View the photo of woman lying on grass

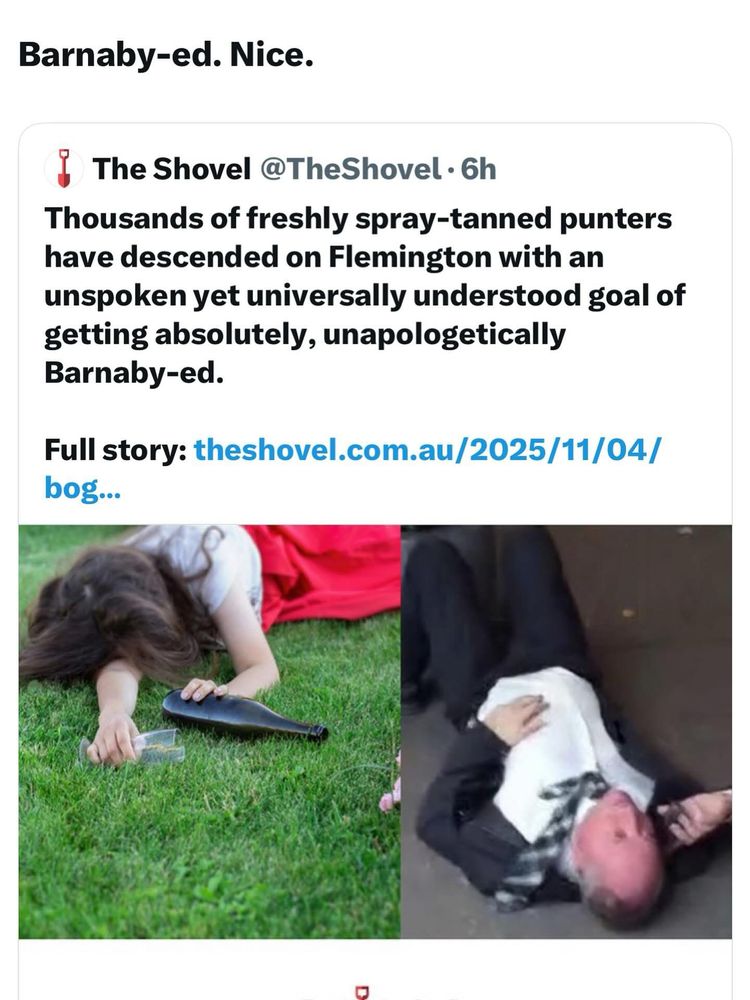coord(209,732)
